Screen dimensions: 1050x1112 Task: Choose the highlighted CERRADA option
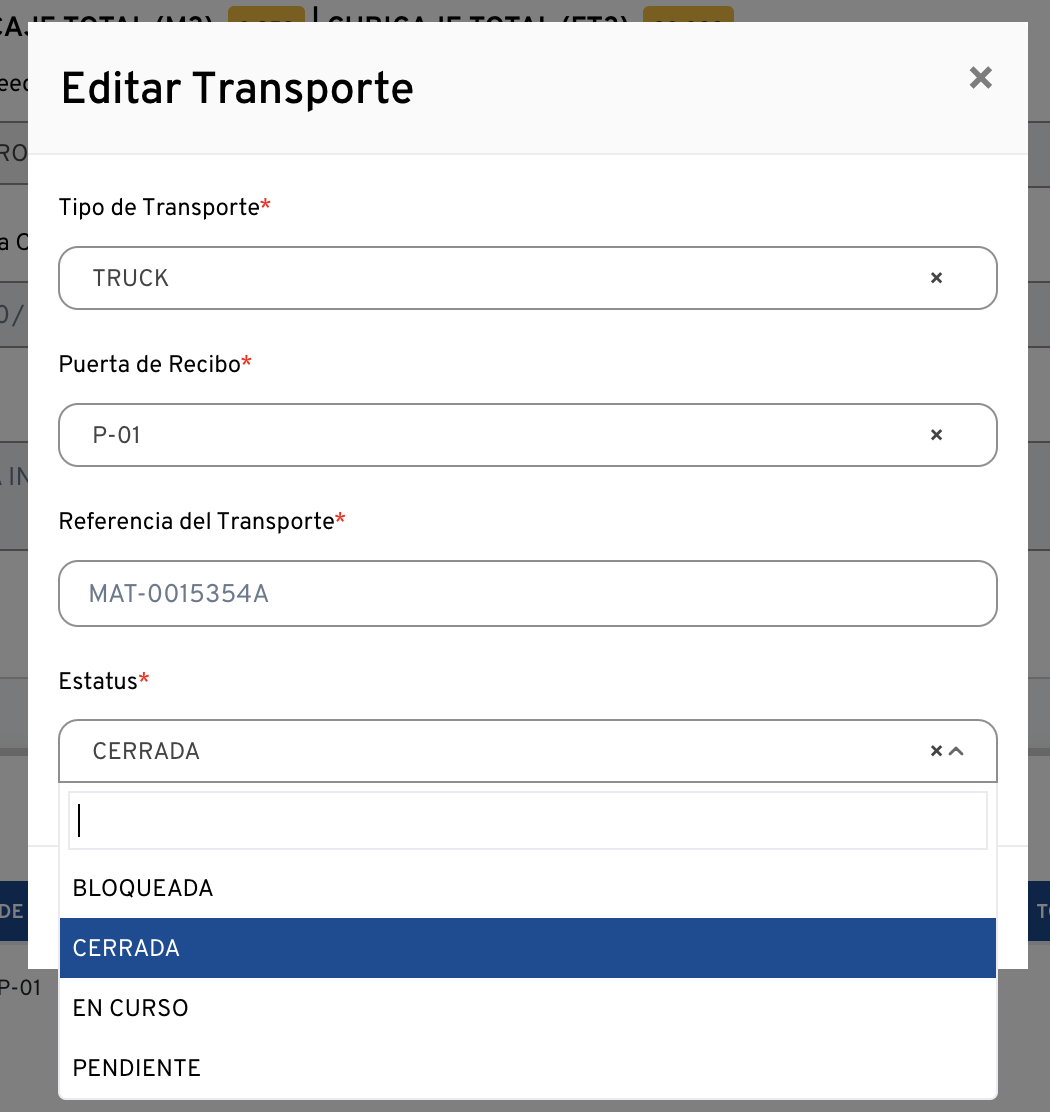tap(127, 948)
